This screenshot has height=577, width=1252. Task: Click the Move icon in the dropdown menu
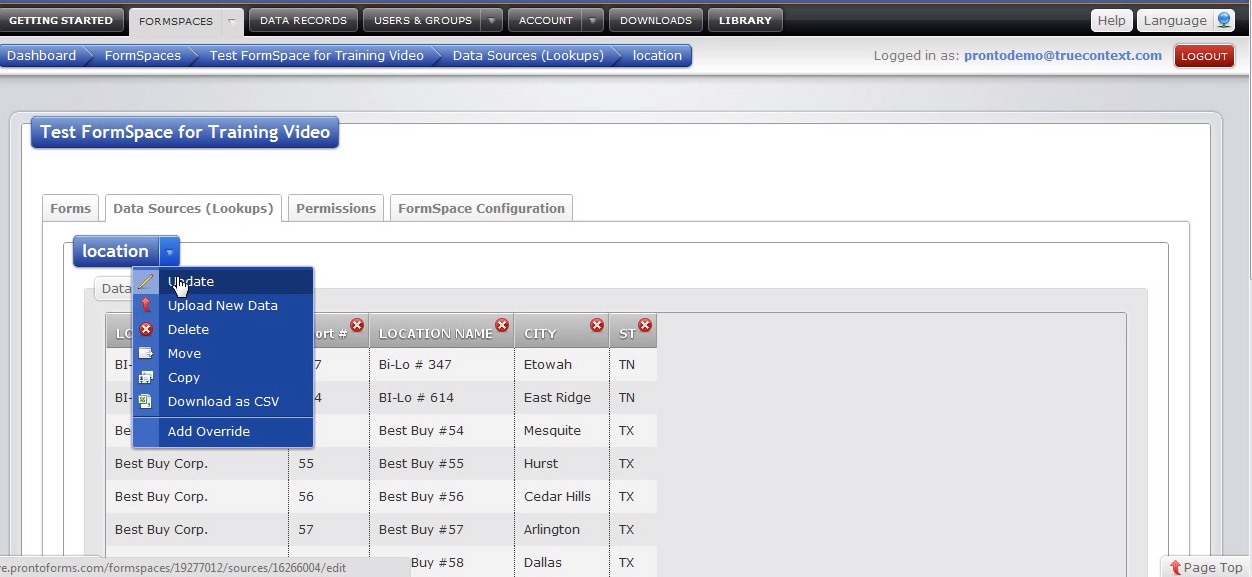(146, 354)
